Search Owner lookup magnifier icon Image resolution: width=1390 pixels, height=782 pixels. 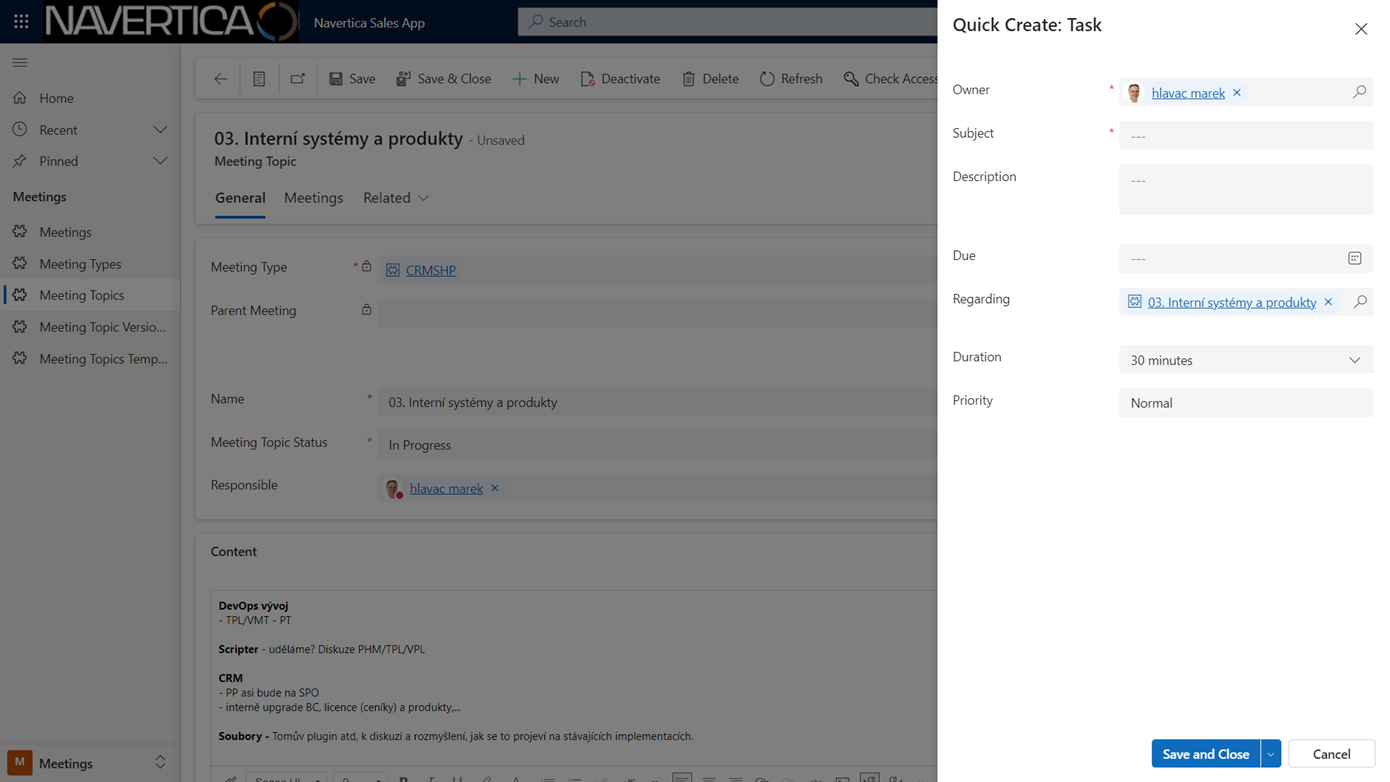[1359, 92]
